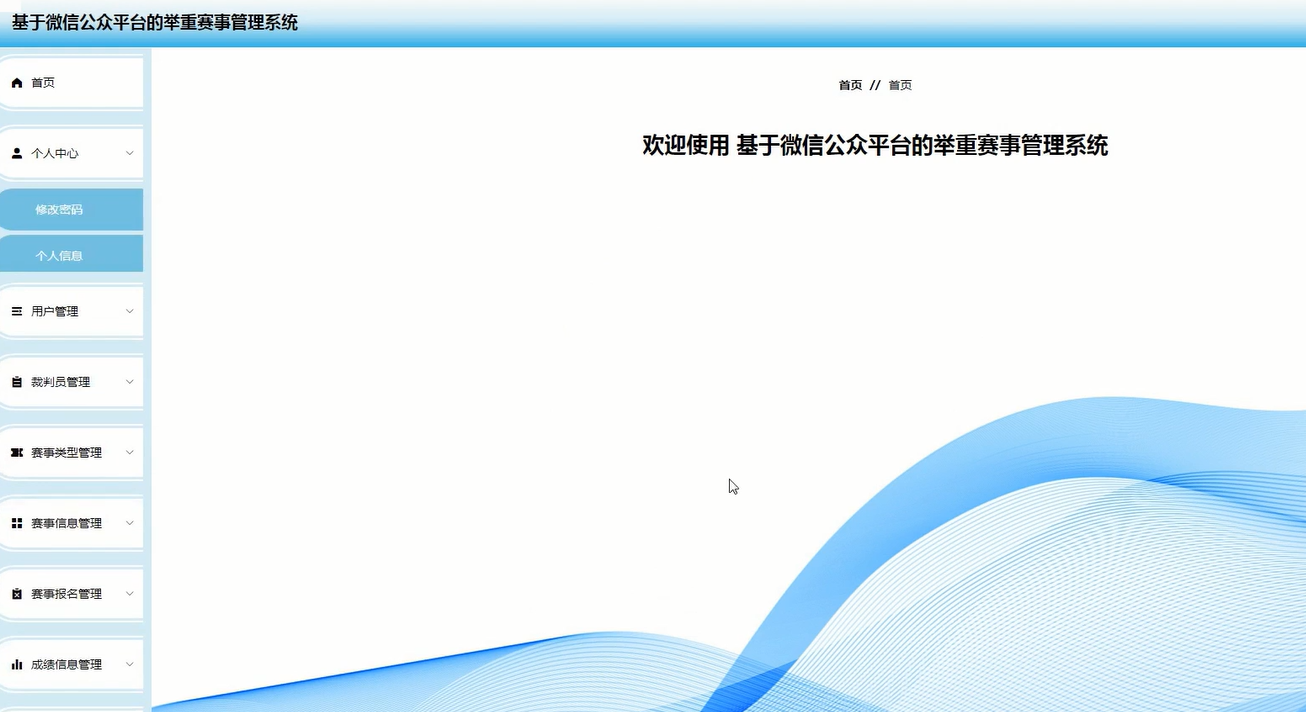Expand the 成绩信息管理 chevron
This screenshot has height=712, width=1306.
coord(130,665)
